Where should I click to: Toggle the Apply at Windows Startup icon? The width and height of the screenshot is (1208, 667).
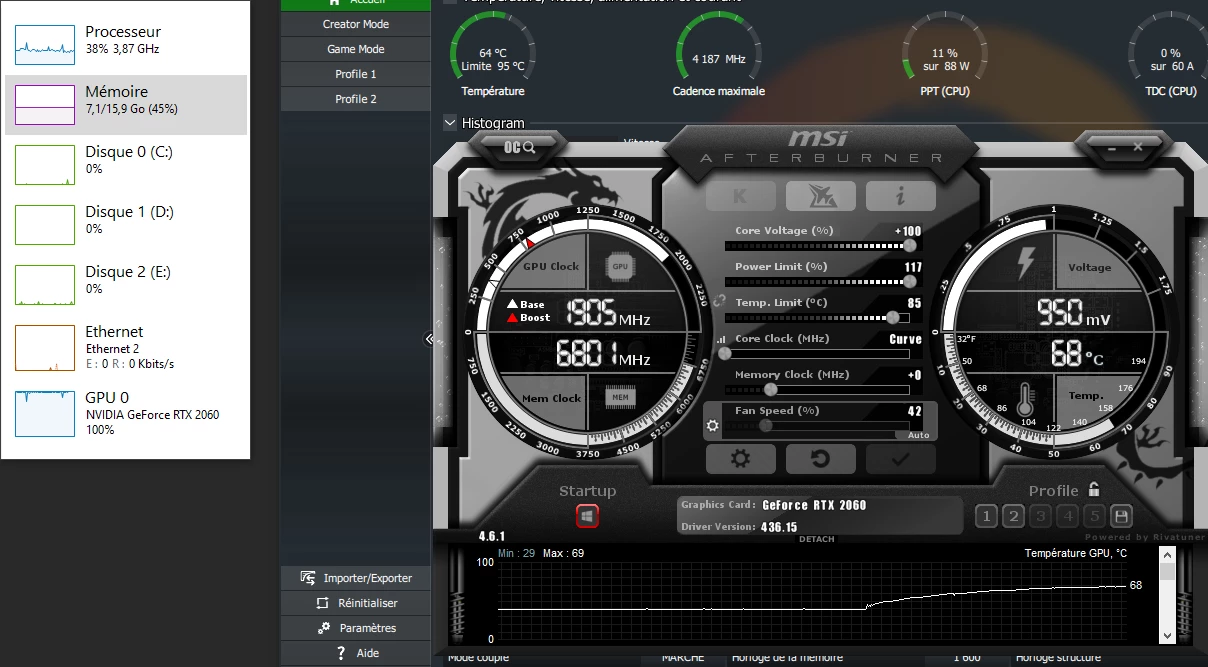coord(587,516)
